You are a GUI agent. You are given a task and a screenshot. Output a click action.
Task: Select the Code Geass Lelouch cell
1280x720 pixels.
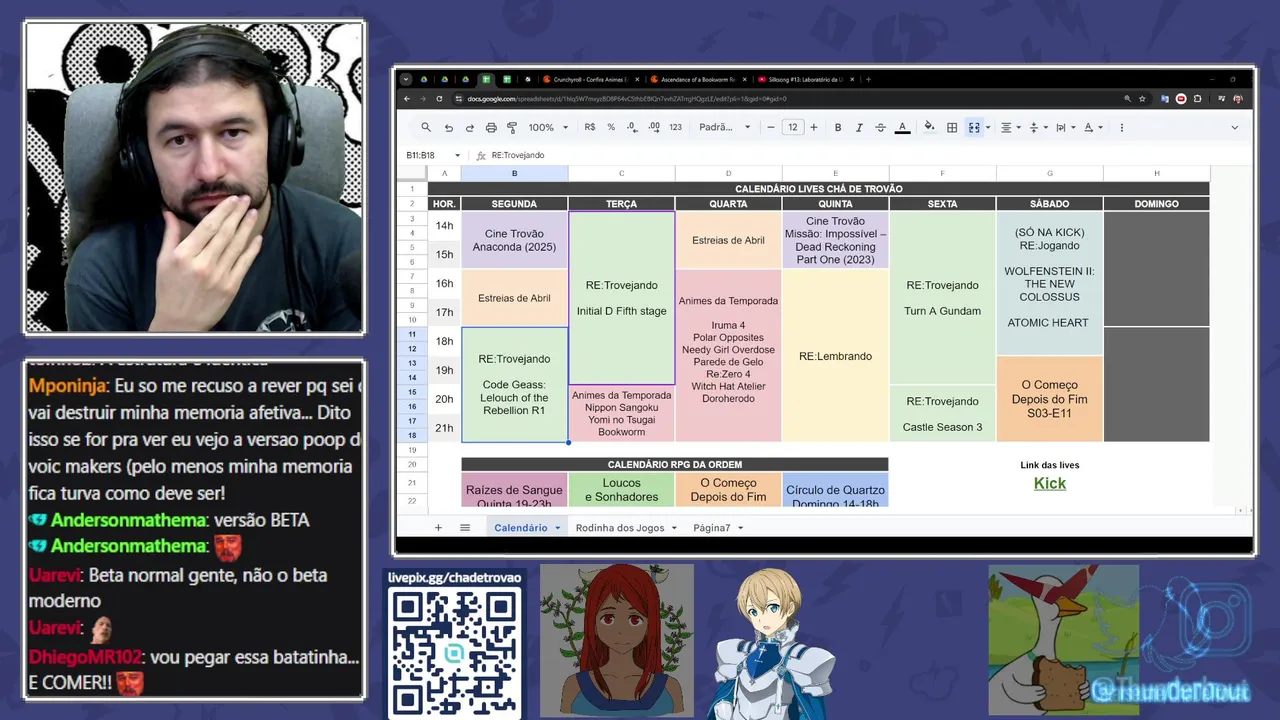click(514, 385)
